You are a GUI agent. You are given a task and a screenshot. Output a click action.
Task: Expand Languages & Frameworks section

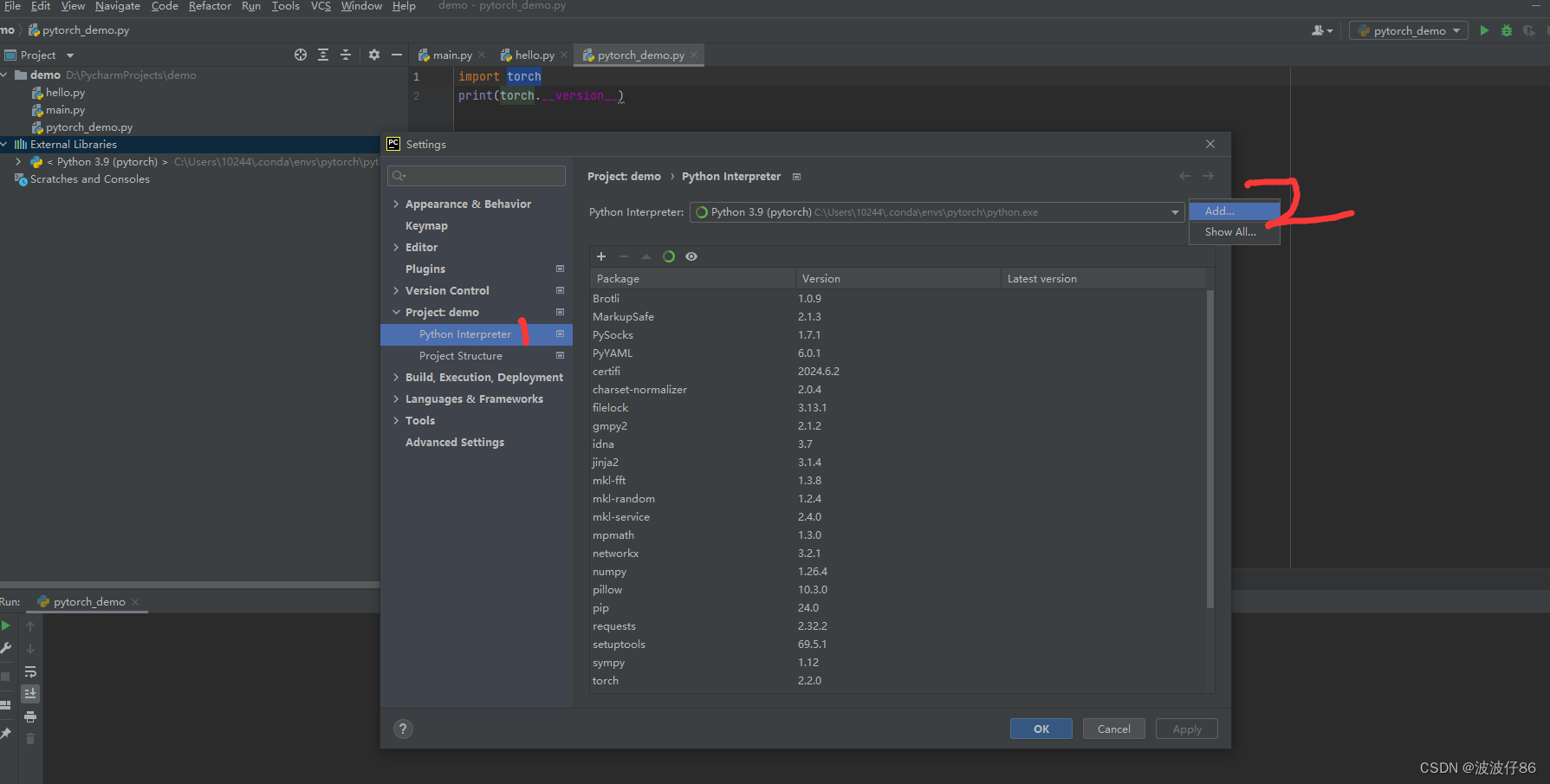coord(396,399)
